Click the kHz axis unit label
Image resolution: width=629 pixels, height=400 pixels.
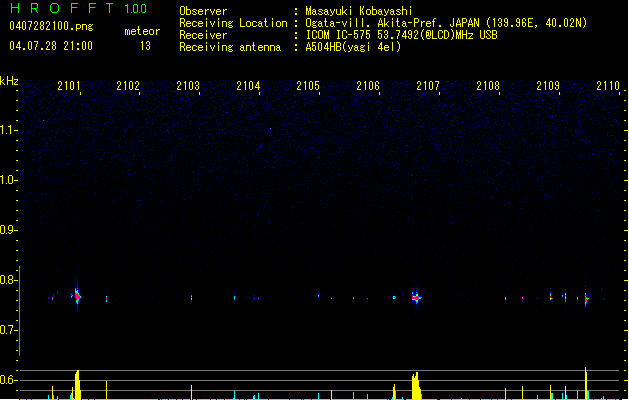point(9,81)
